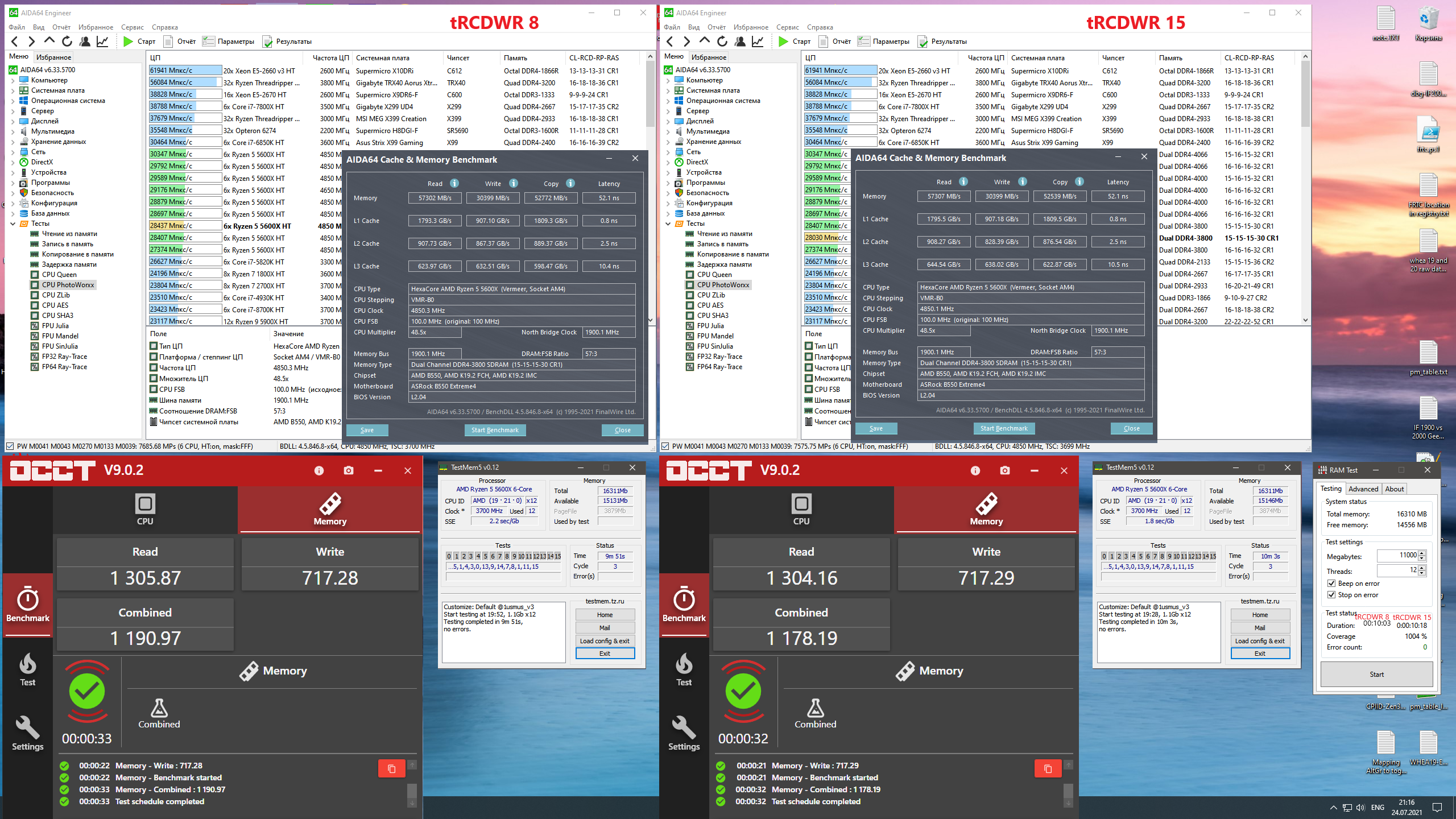Expand the Компьютер node in left AIDA64 tree

[x=13, y=80]
